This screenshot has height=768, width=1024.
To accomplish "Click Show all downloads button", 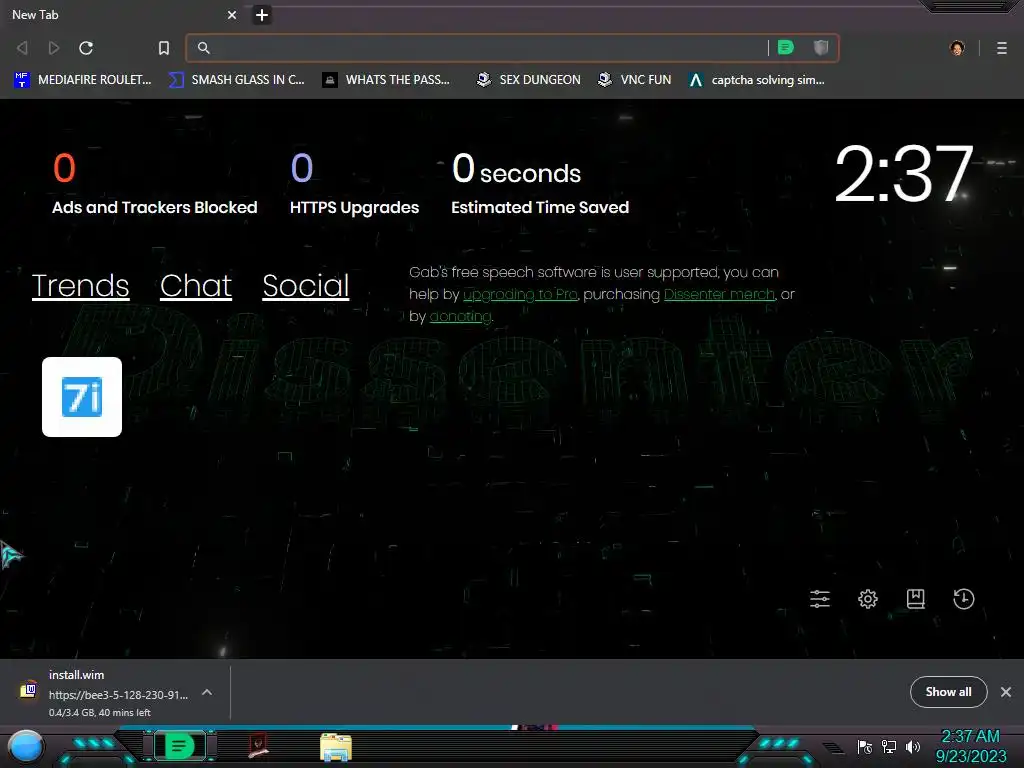I will [948, 692].
